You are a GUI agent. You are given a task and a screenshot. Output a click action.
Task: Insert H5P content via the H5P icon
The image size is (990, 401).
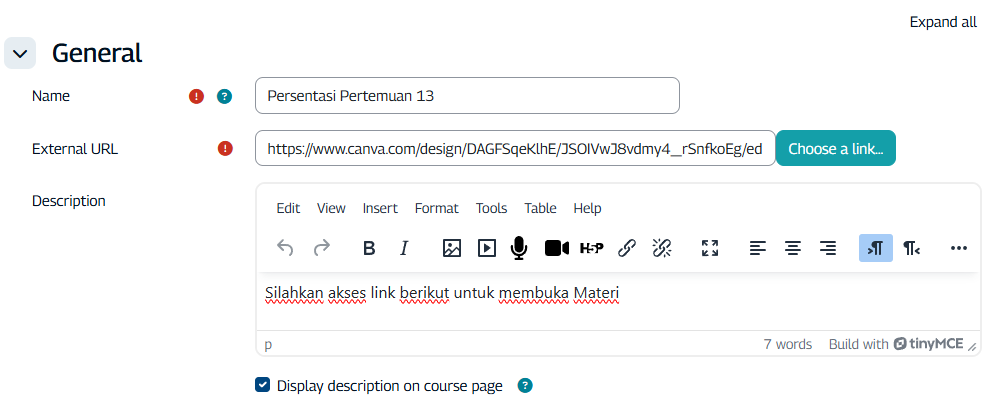(x=592, y=248)
